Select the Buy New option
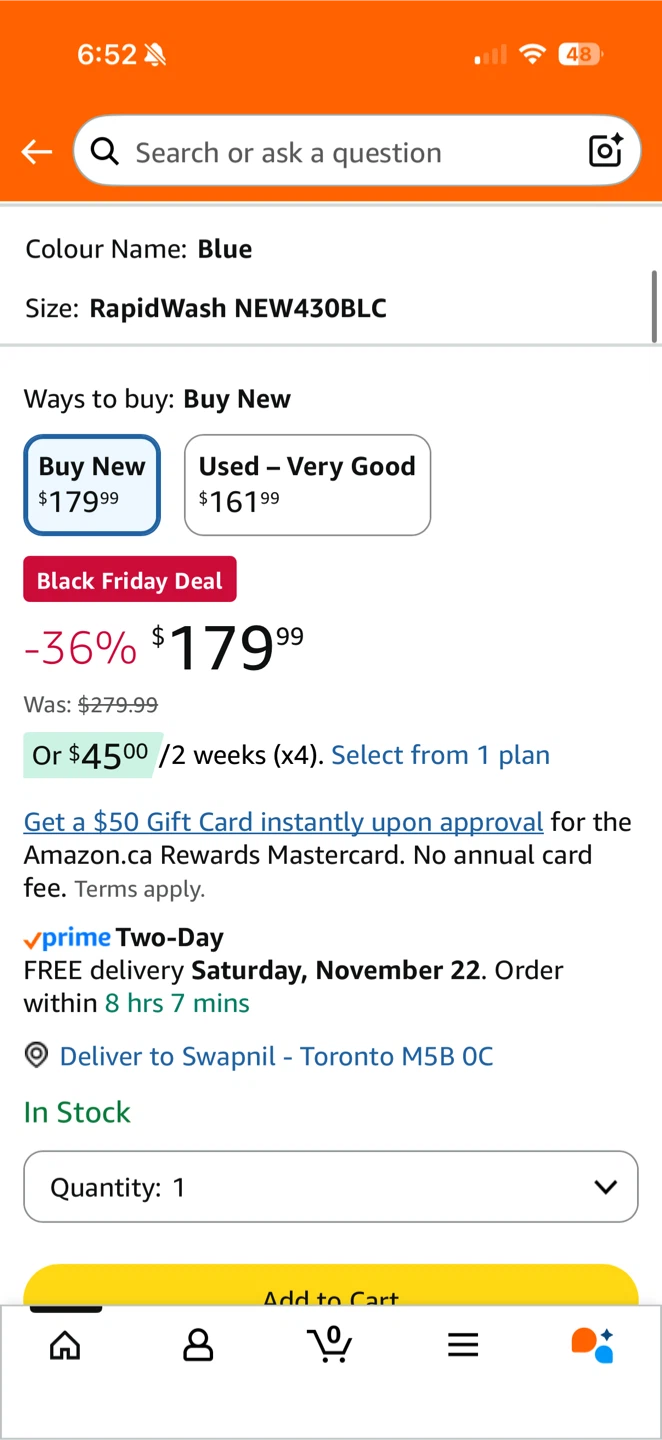Screen dimensions: 662x1440 92,485
